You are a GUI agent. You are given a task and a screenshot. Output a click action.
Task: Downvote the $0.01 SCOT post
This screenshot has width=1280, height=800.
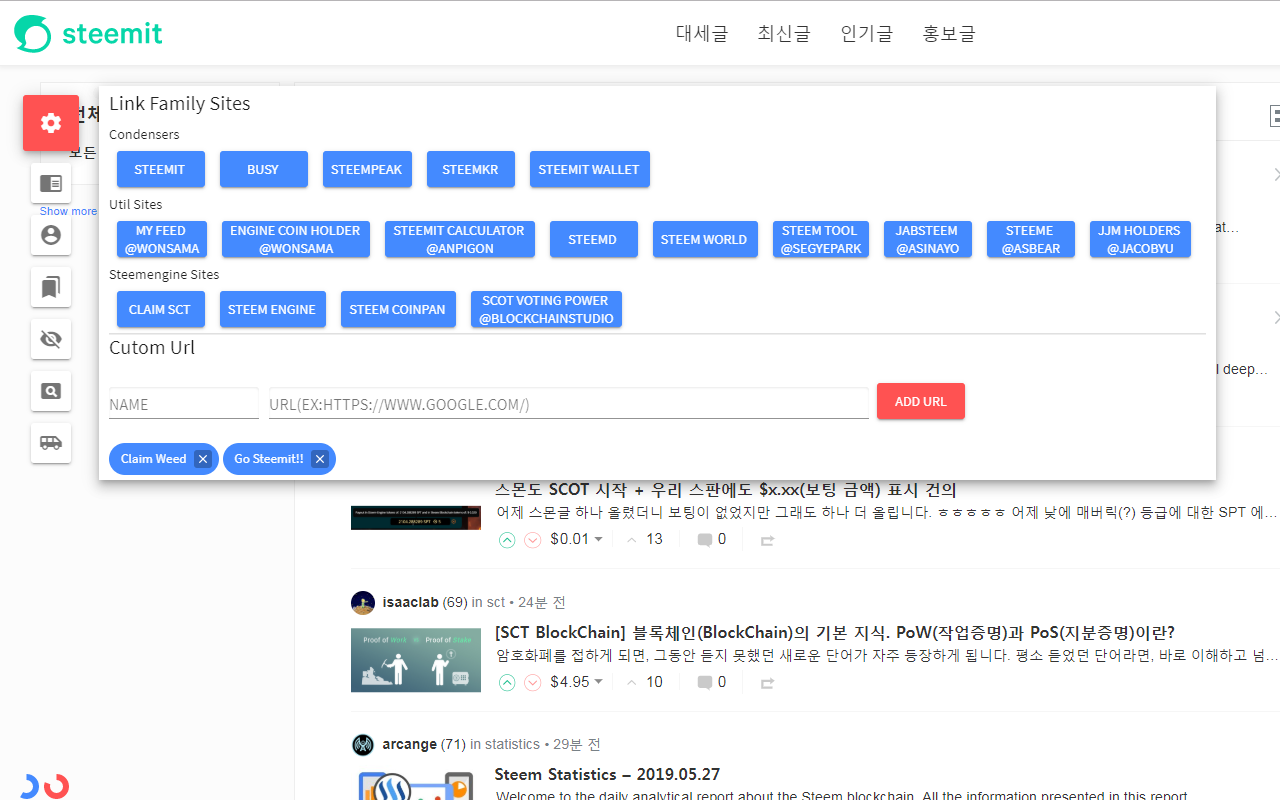pyautogui.click(x=533, y=540)
